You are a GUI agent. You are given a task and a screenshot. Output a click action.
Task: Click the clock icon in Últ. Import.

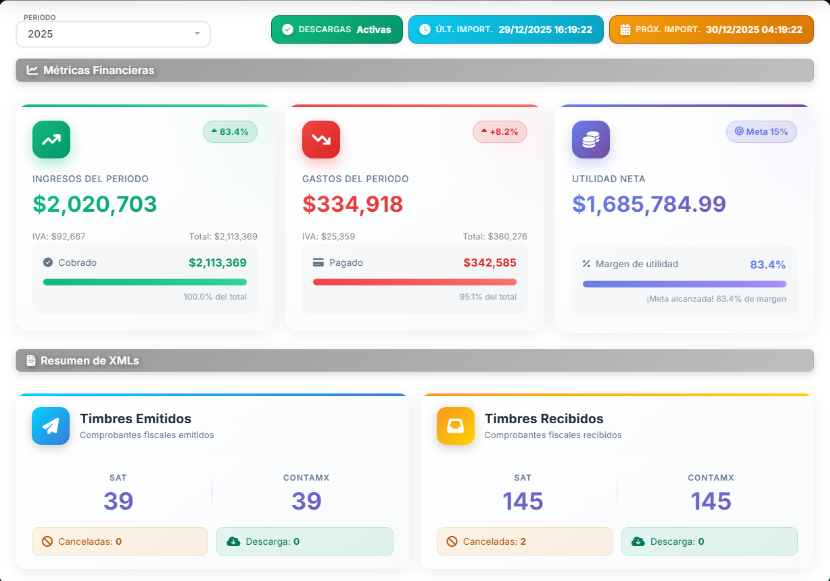(425, 30)
